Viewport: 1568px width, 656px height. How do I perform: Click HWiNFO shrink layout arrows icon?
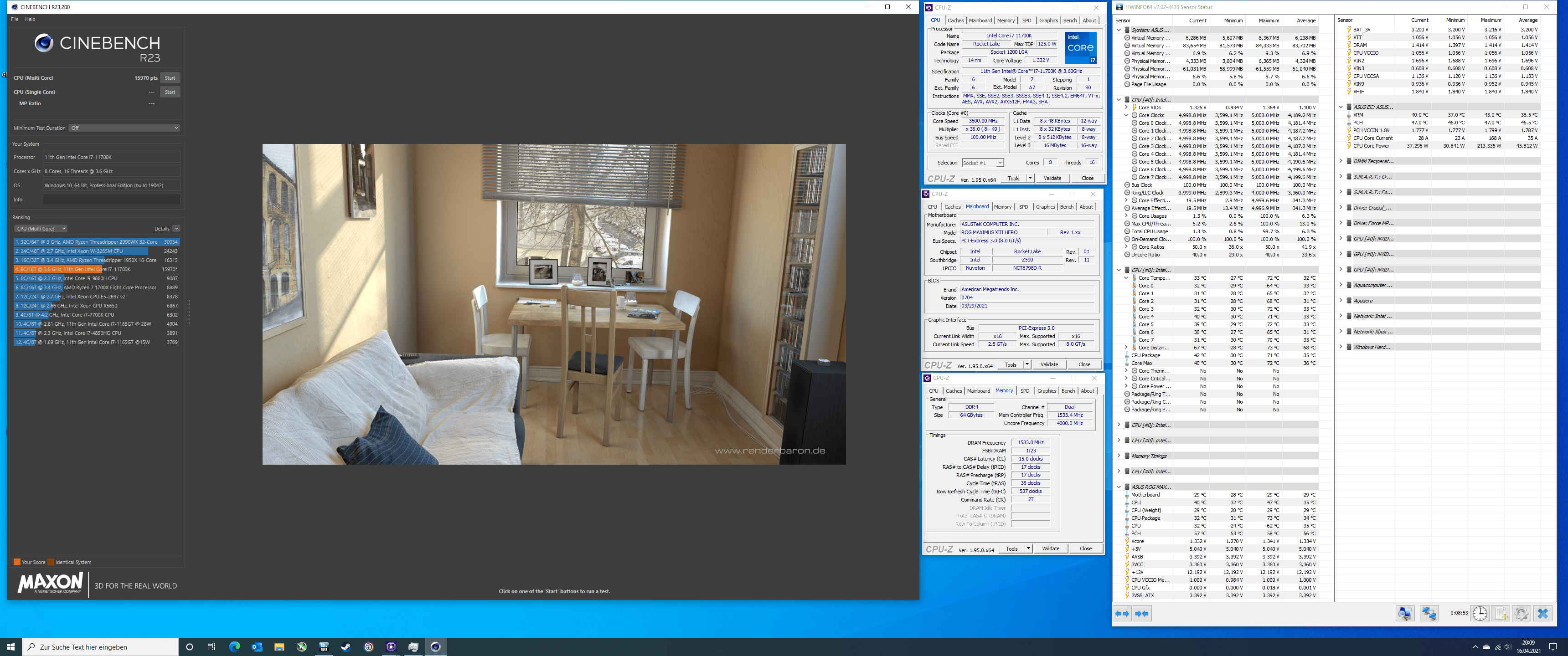1142,613
